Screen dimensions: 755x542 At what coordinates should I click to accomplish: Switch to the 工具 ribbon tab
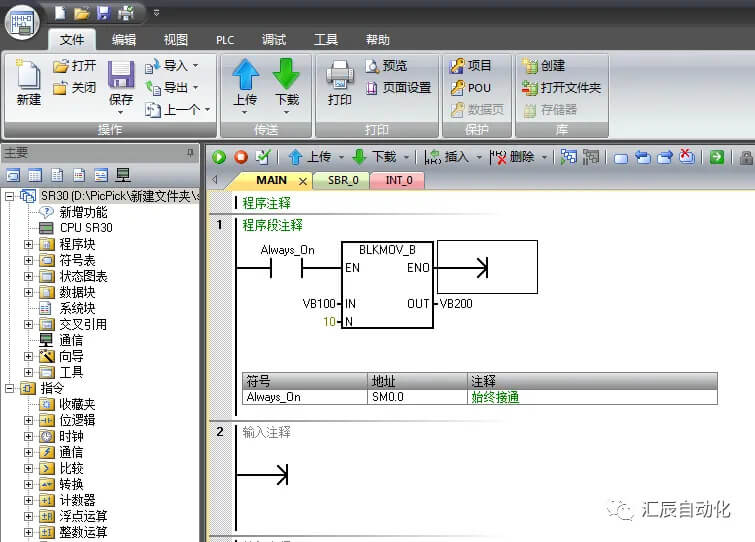325,39
